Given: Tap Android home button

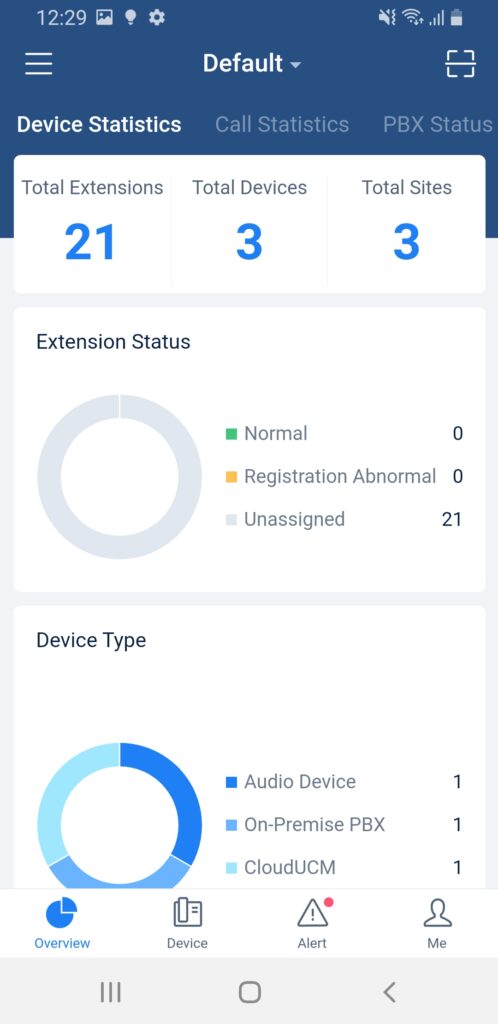Looking at the screenshot, I should (x=249, y=992).
